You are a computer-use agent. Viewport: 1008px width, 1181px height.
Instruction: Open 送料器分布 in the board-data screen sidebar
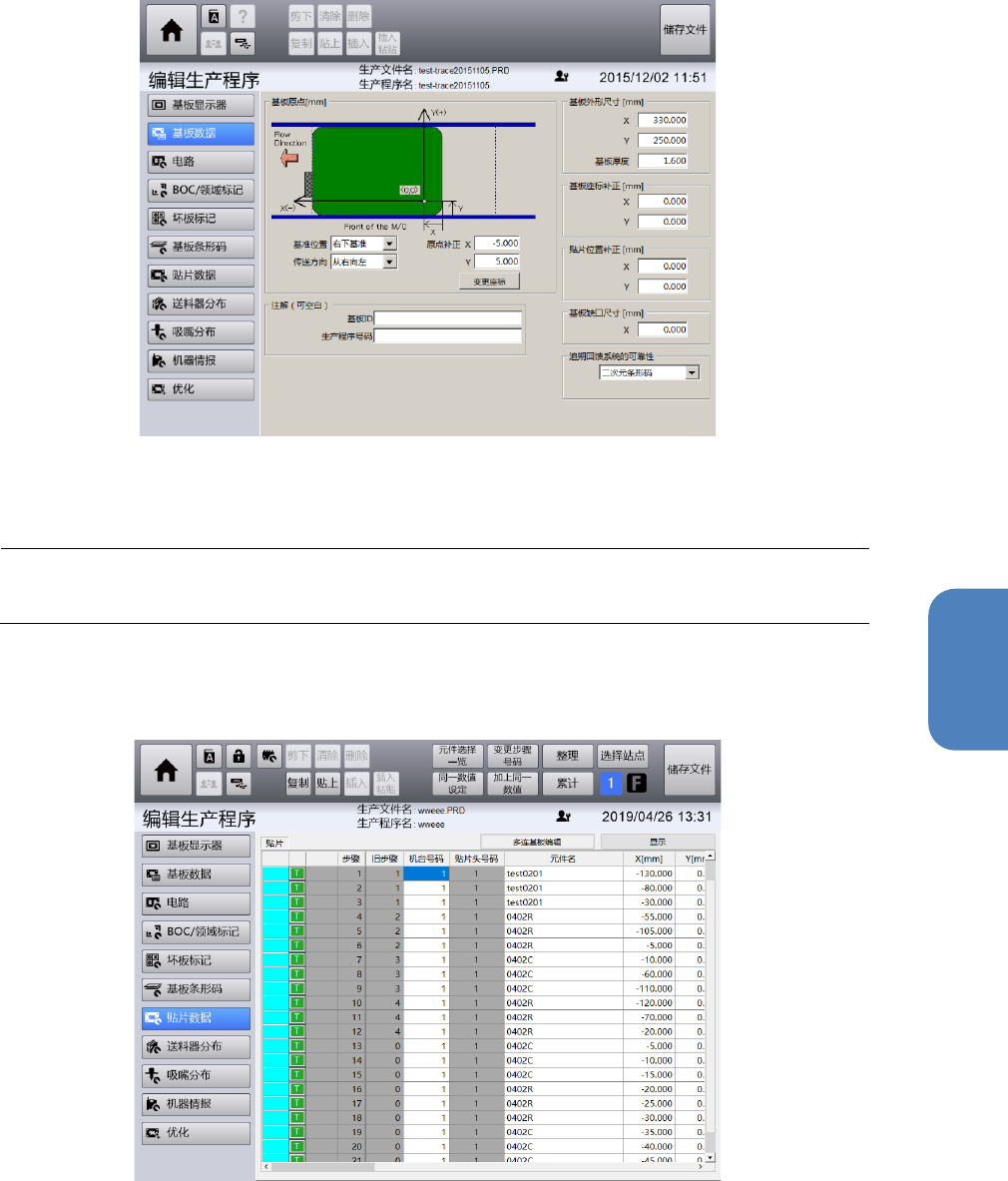201,304
